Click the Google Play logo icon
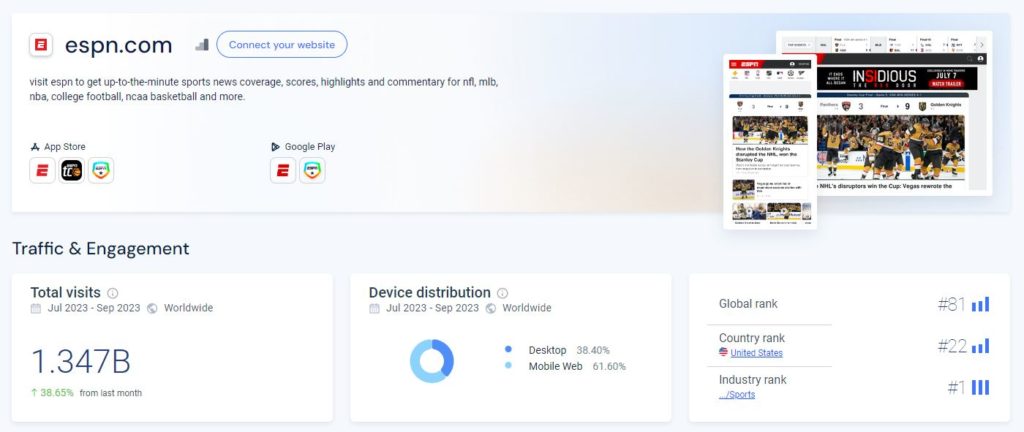Screen dimensions: 1024x432 276,147
